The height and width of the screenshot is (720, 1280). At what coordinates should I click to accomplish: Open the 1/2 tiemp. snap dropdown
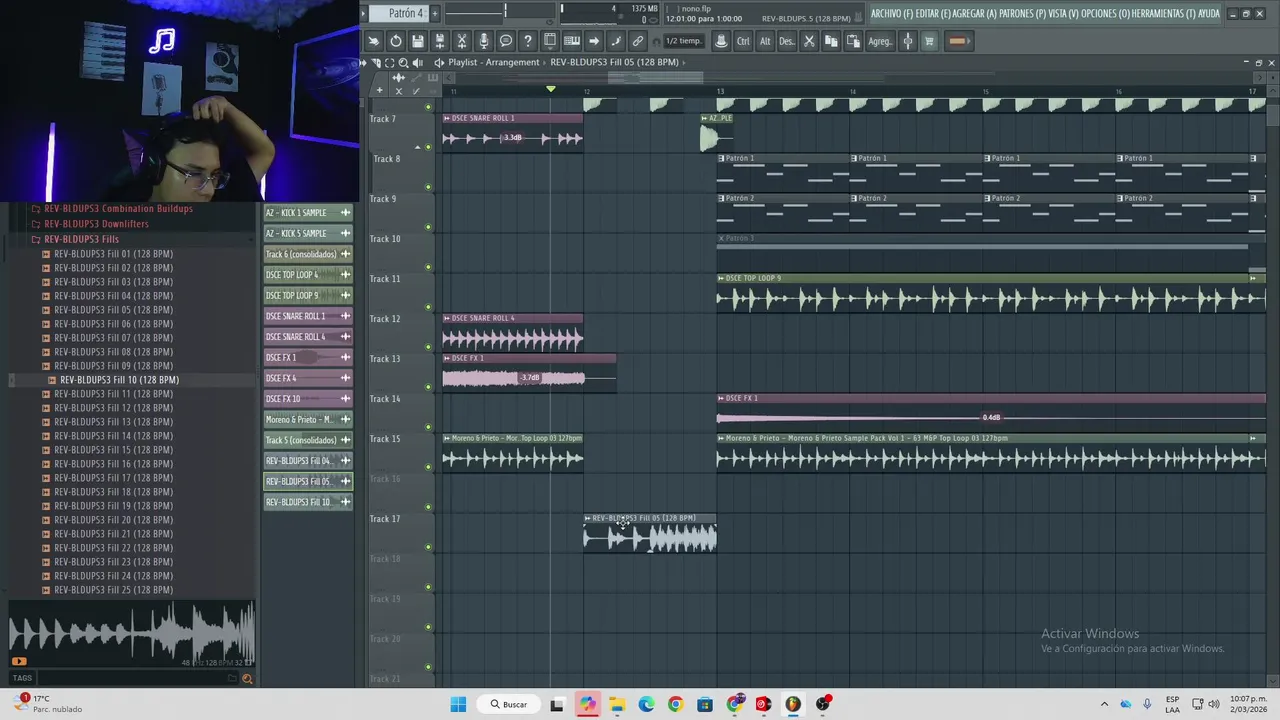tap(685, 41)
